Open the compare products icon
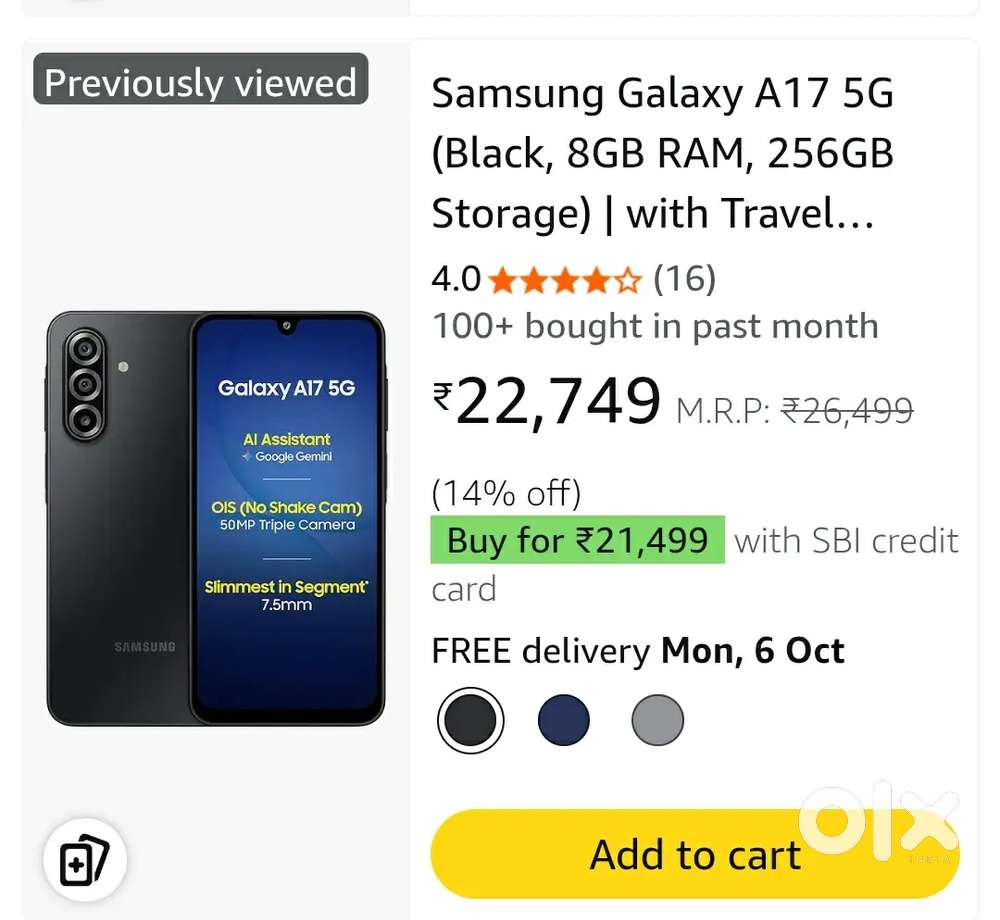 [84, 860]
